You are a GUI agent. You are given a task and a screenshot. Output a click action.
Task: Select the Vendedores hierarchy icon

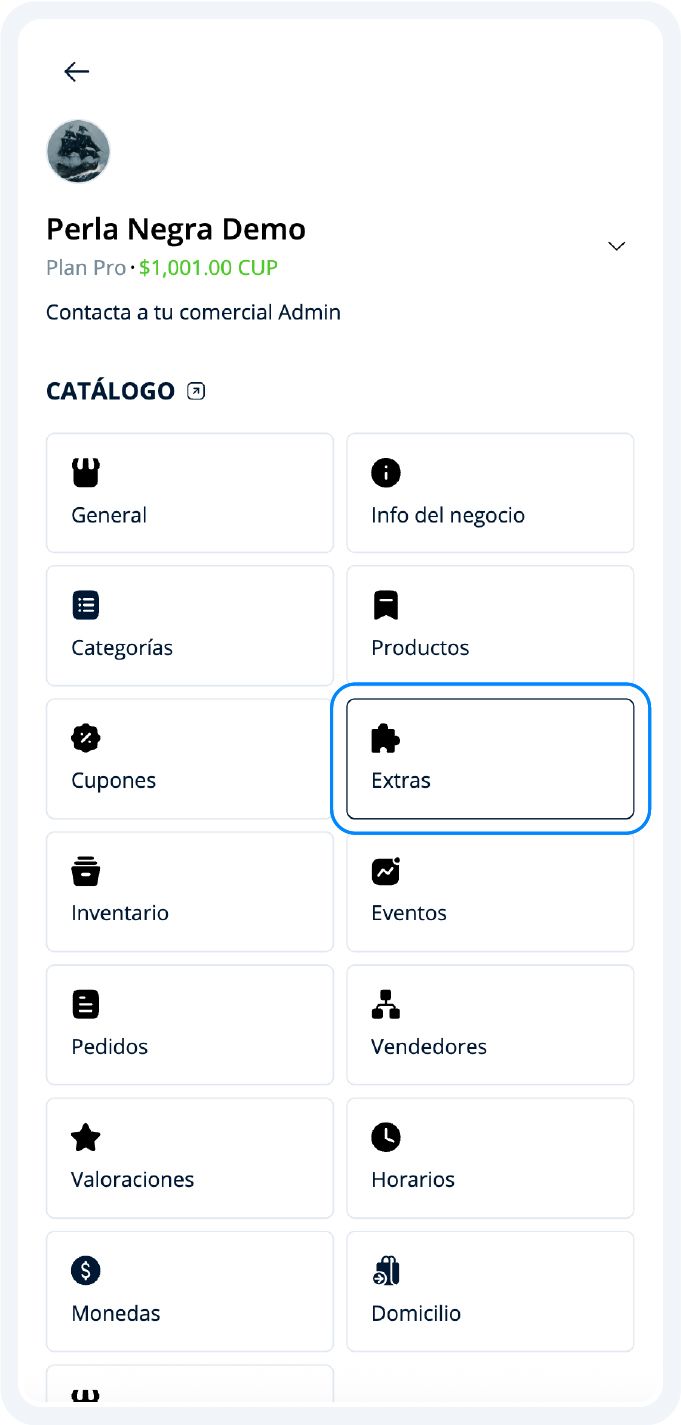pos(386,1004)
